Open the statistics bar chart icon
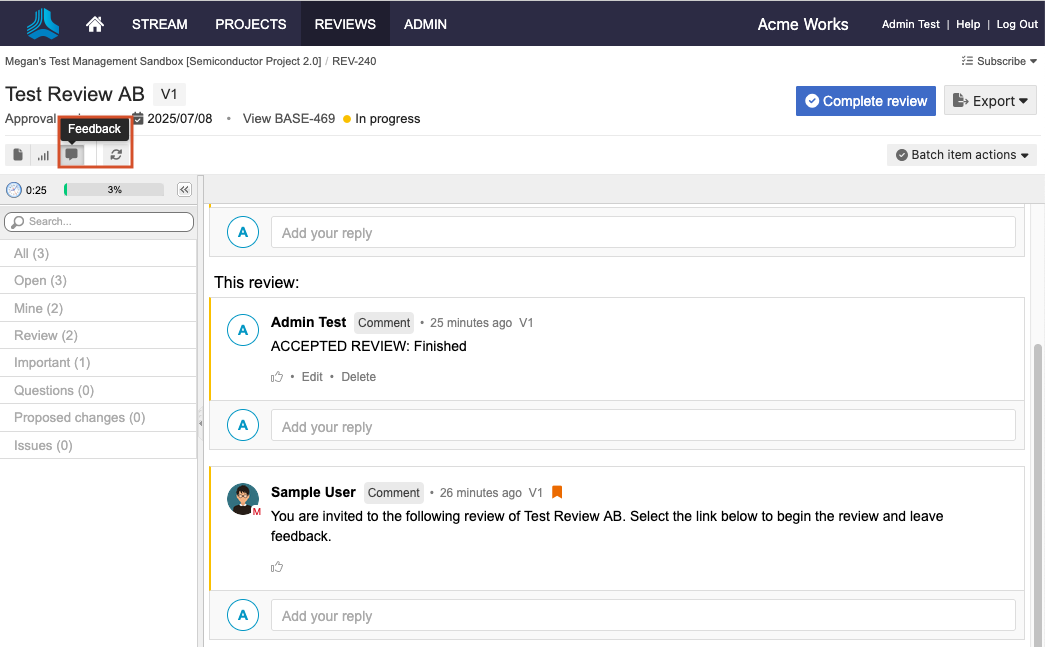The image size is (1045, 647). (x=43, y=155)
